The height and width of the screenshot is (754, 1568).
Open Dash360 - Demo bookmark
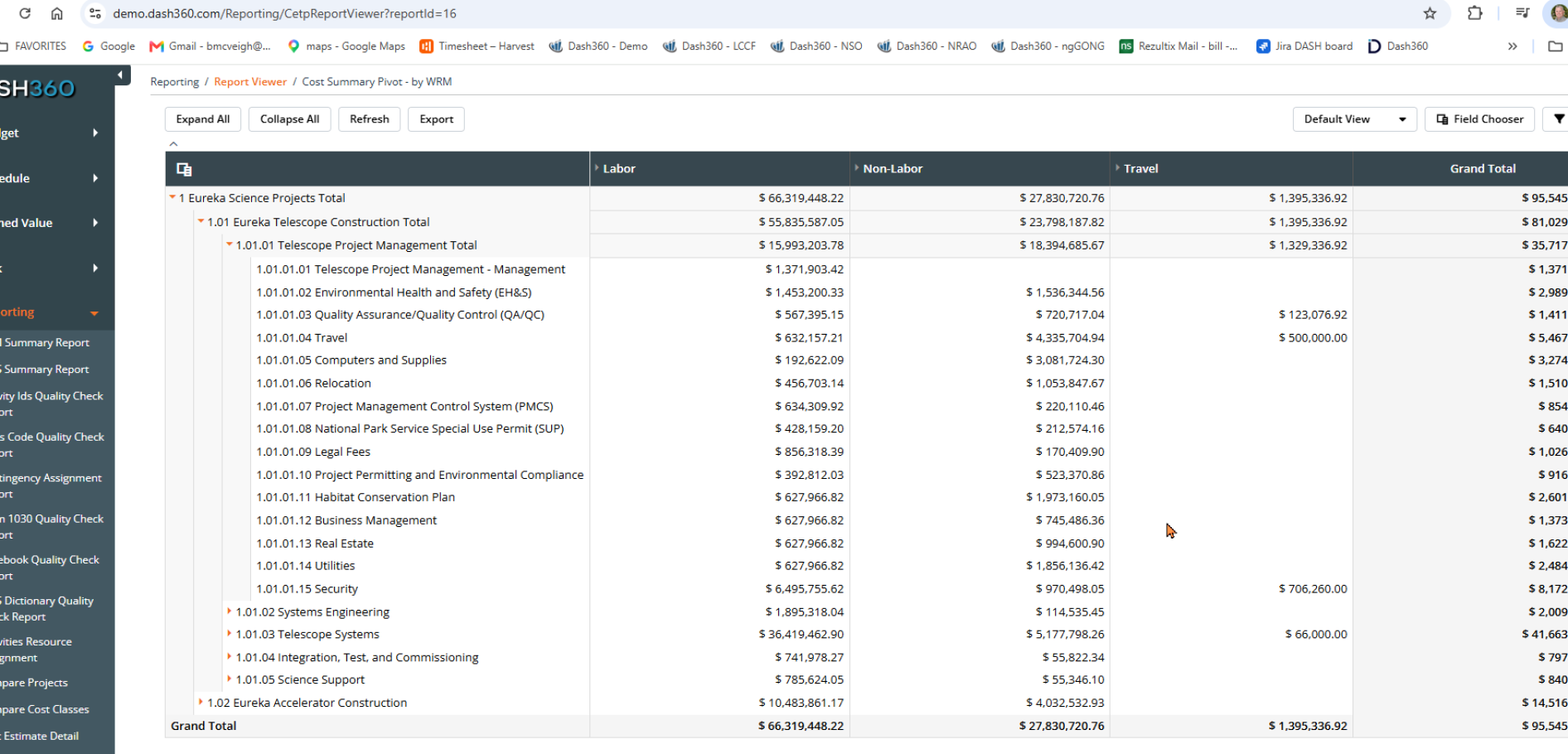pos(598,46)
